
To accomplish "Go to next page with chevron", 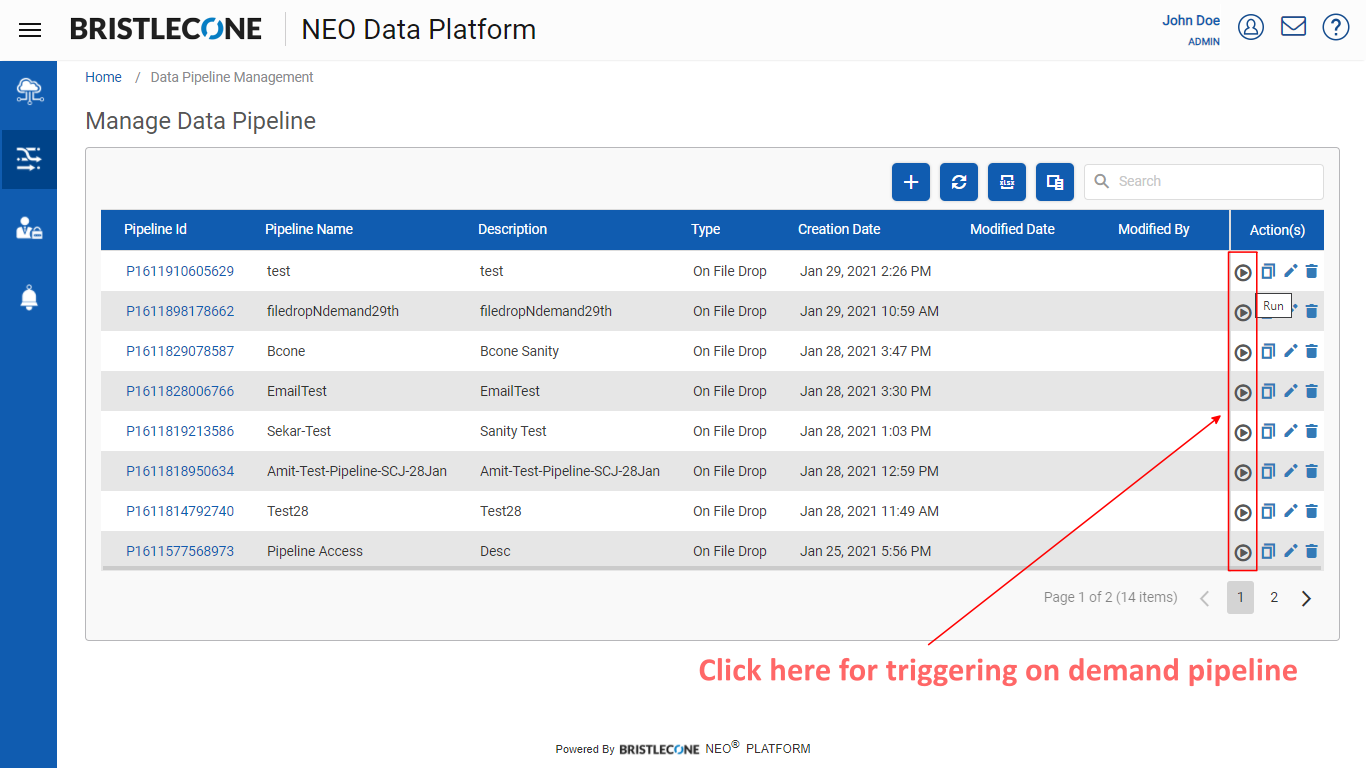I will click(x=1306, y=598).
